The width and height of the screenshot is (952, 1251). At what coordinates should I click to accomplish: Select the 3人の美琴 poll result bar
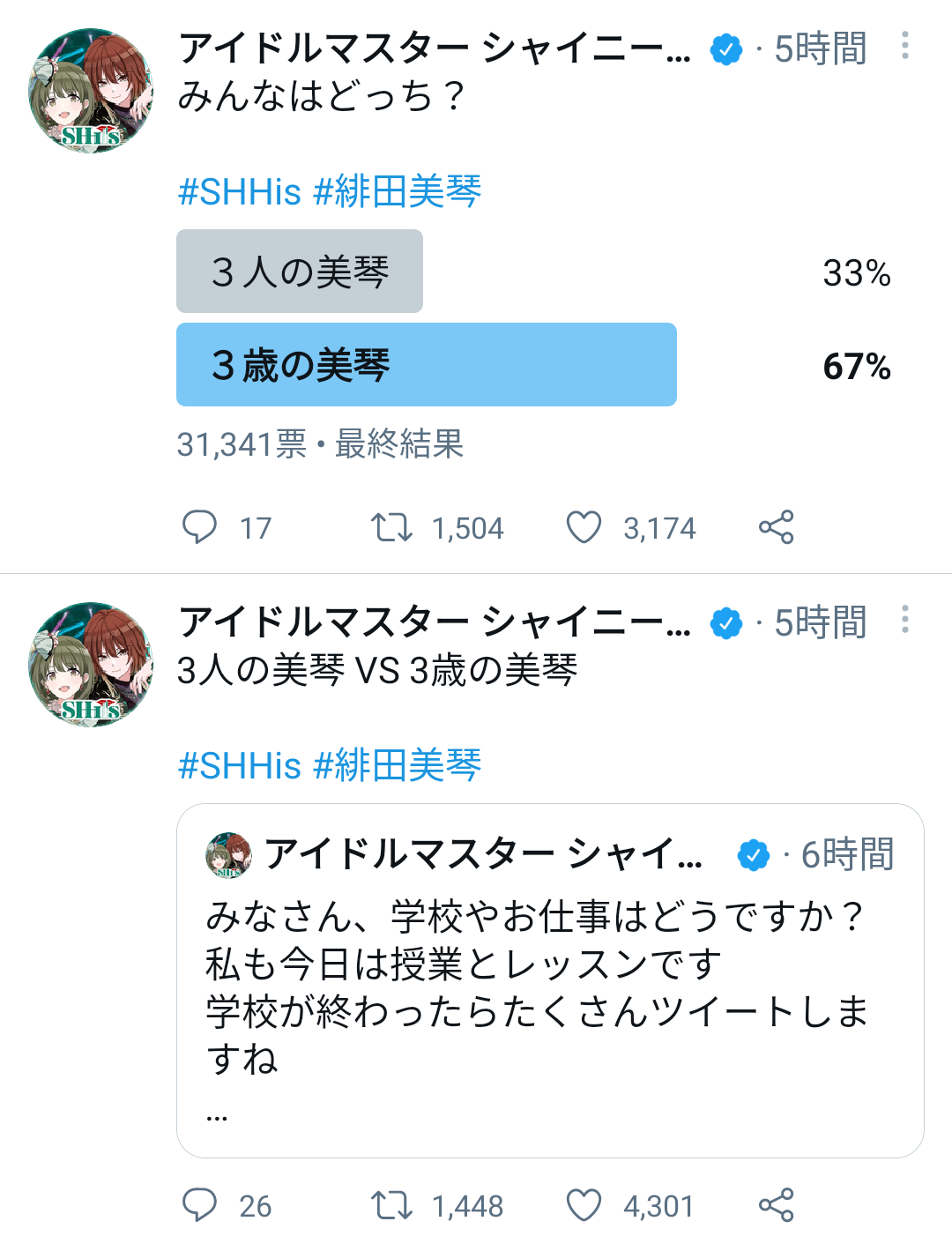(x=300, y=272)
